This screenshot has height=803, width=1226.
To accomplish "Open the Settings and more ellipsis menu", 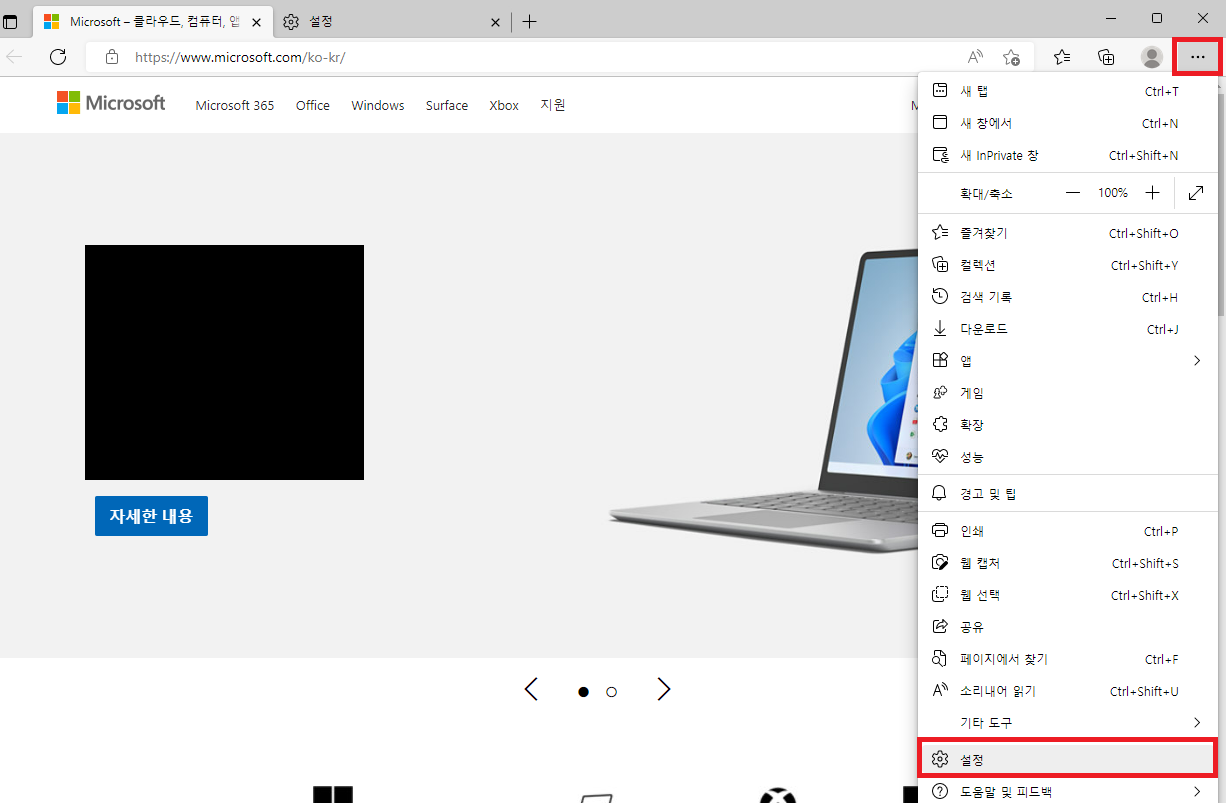I will pyautogui.click(x=1197, y=57).
